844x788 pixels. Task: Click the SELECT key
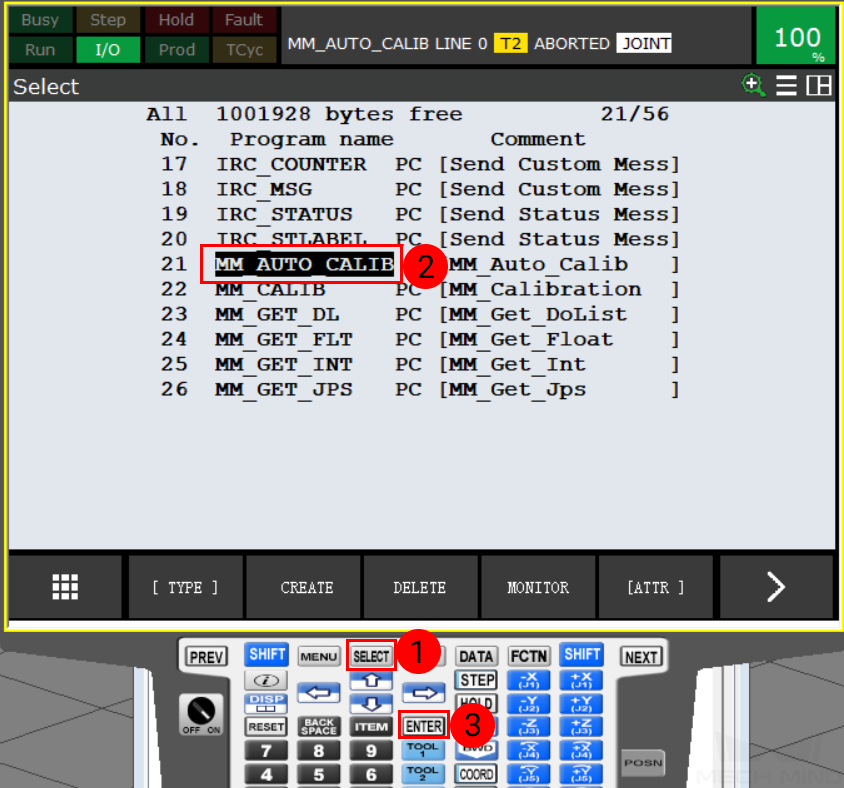tap(371, 656)
